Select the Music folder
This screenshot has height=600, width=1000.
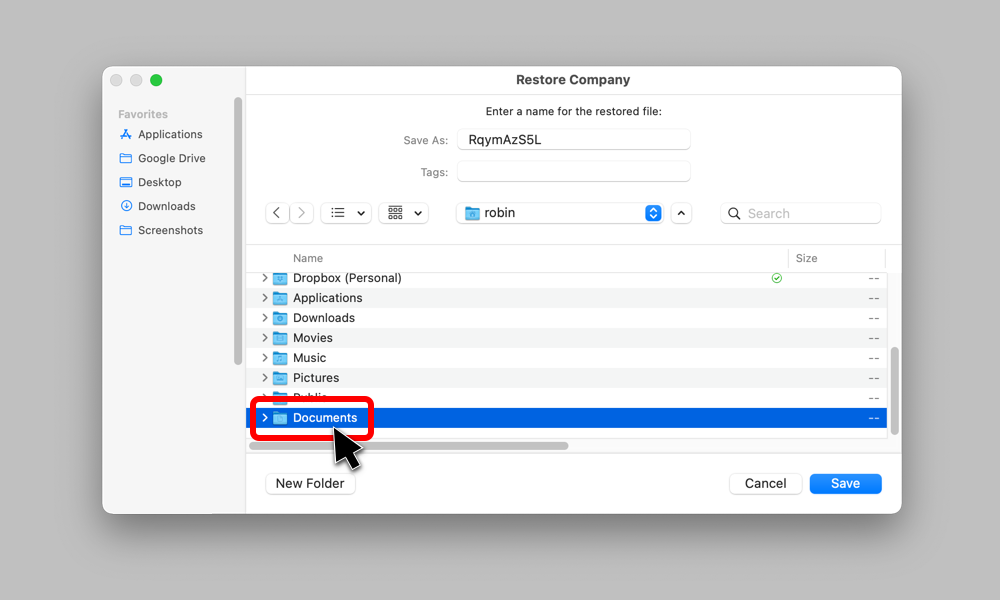[566, 358]
